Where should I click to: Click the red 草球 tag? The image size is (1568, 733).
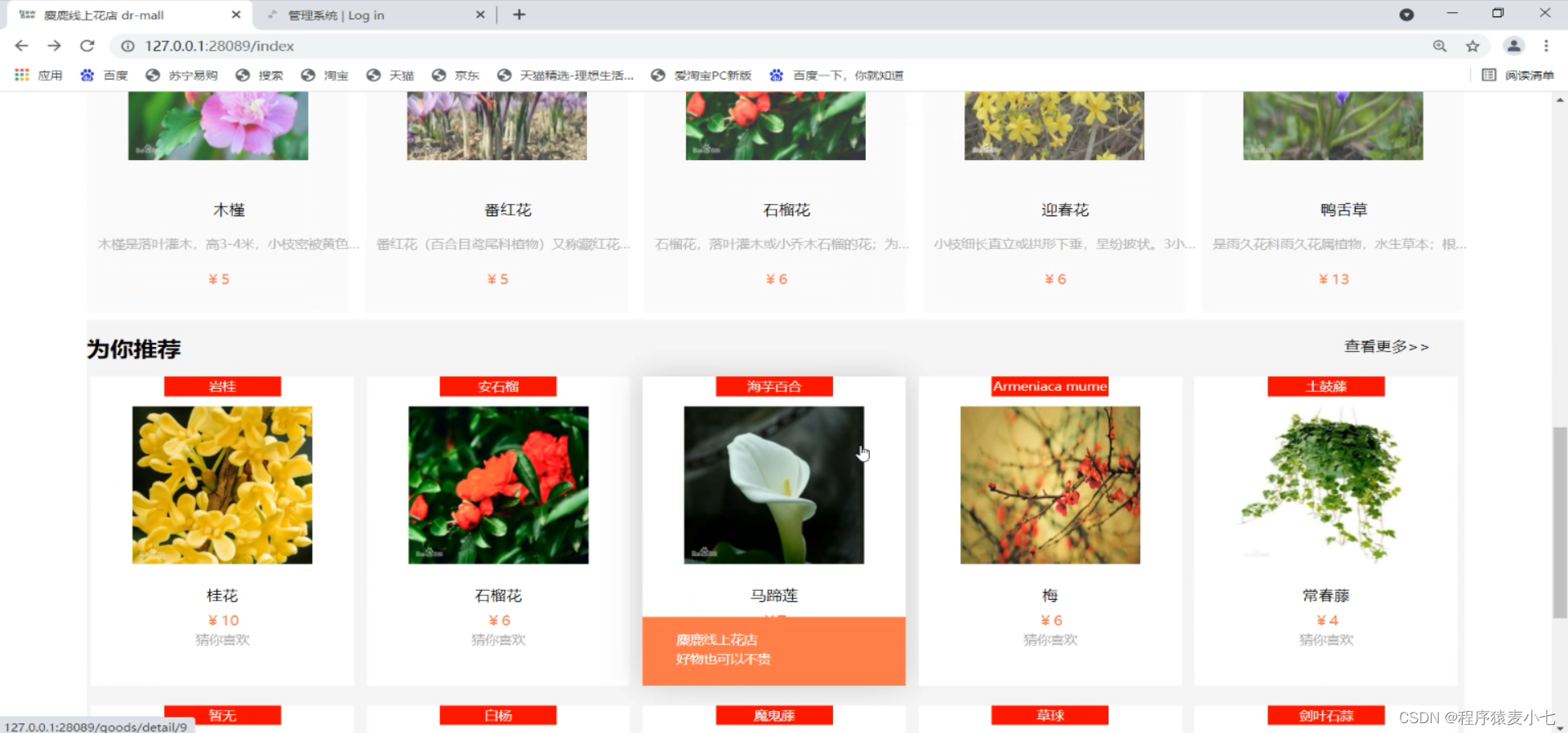click(1050, 715)
